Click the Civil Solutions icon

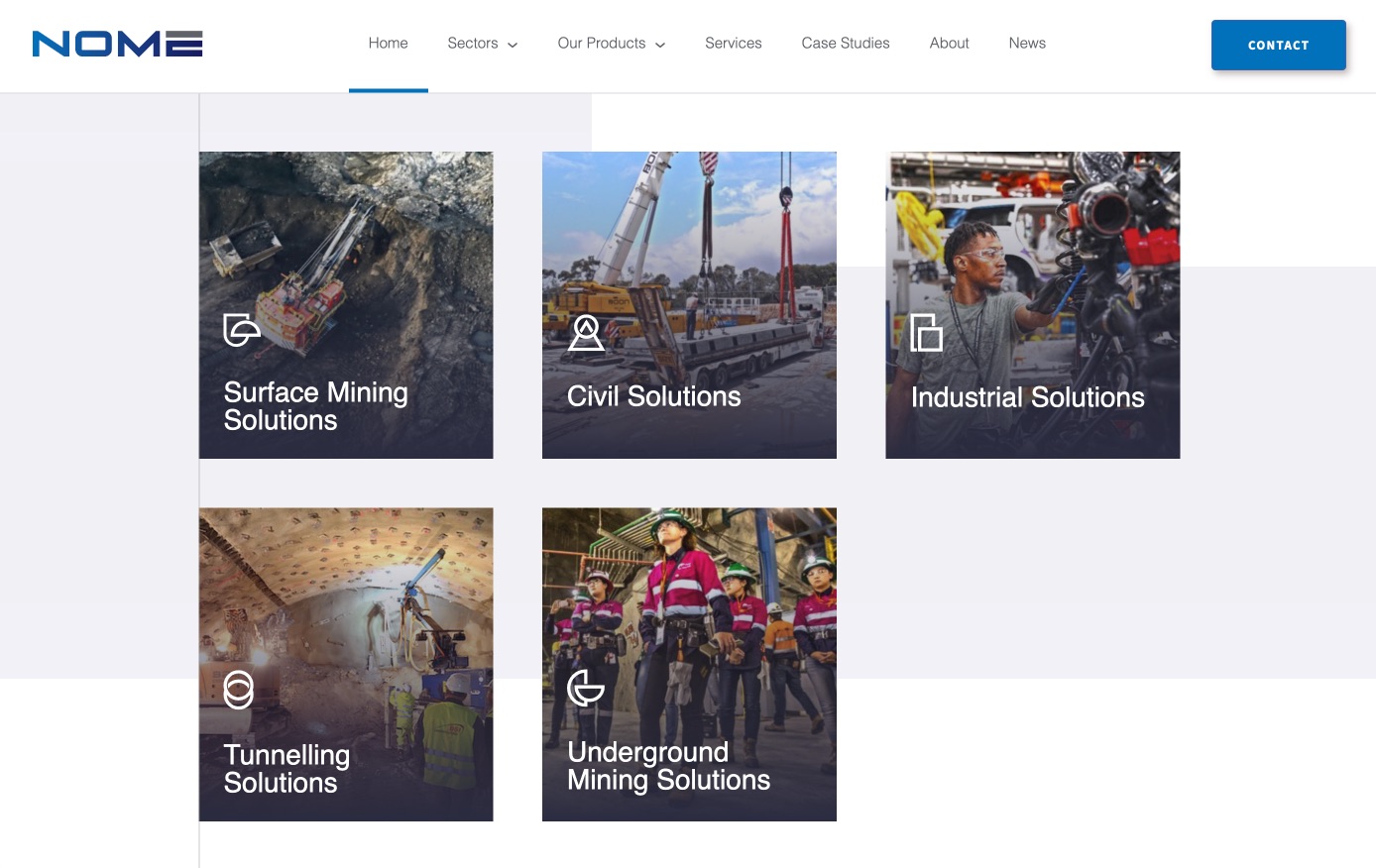coord(586,333)
